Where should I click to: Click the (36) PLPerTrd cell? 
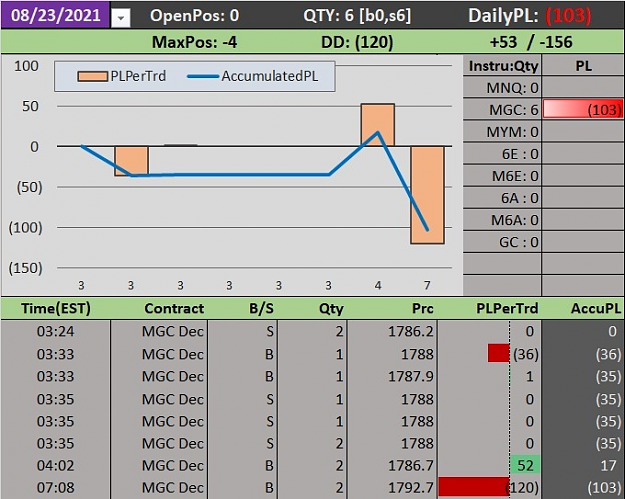(489, 354)
